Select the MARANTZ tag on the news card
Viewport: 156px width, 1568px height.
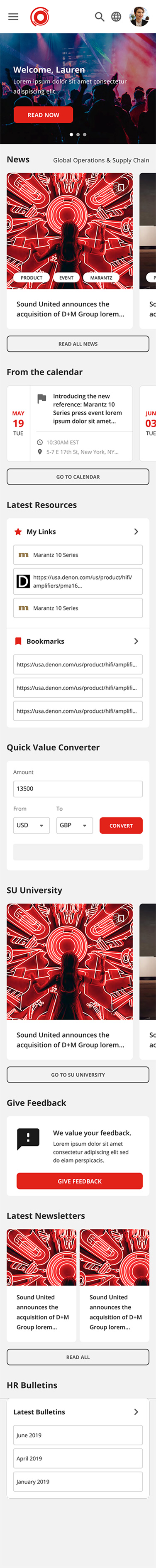pyautogui.click(x=101, y=277)
